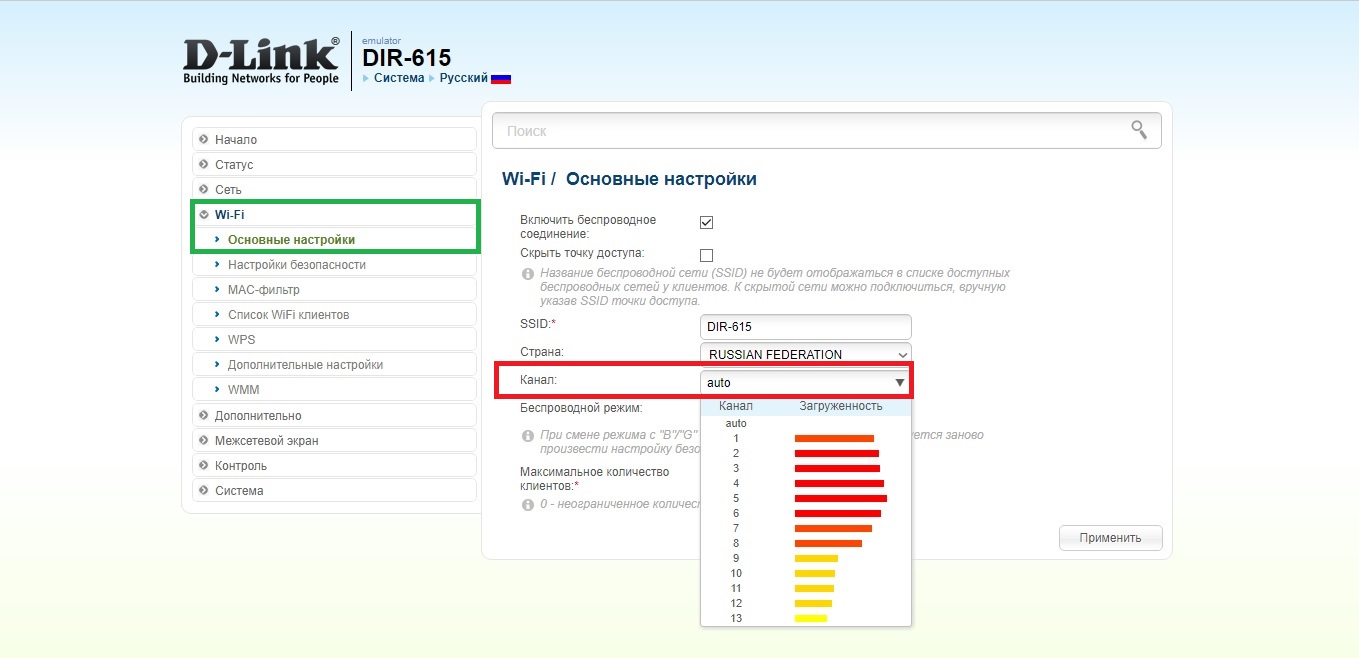Viewport: 1359px width, 658px height.
Task: Choose the auto channel option in list
Action: click(736, 423)
